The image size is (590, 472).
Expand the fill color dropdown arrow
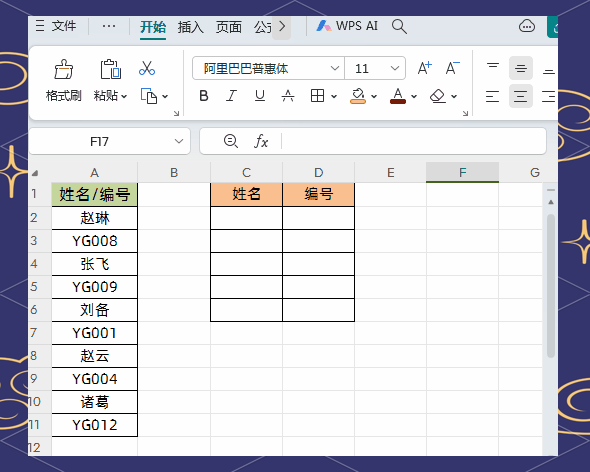[374, 97]
